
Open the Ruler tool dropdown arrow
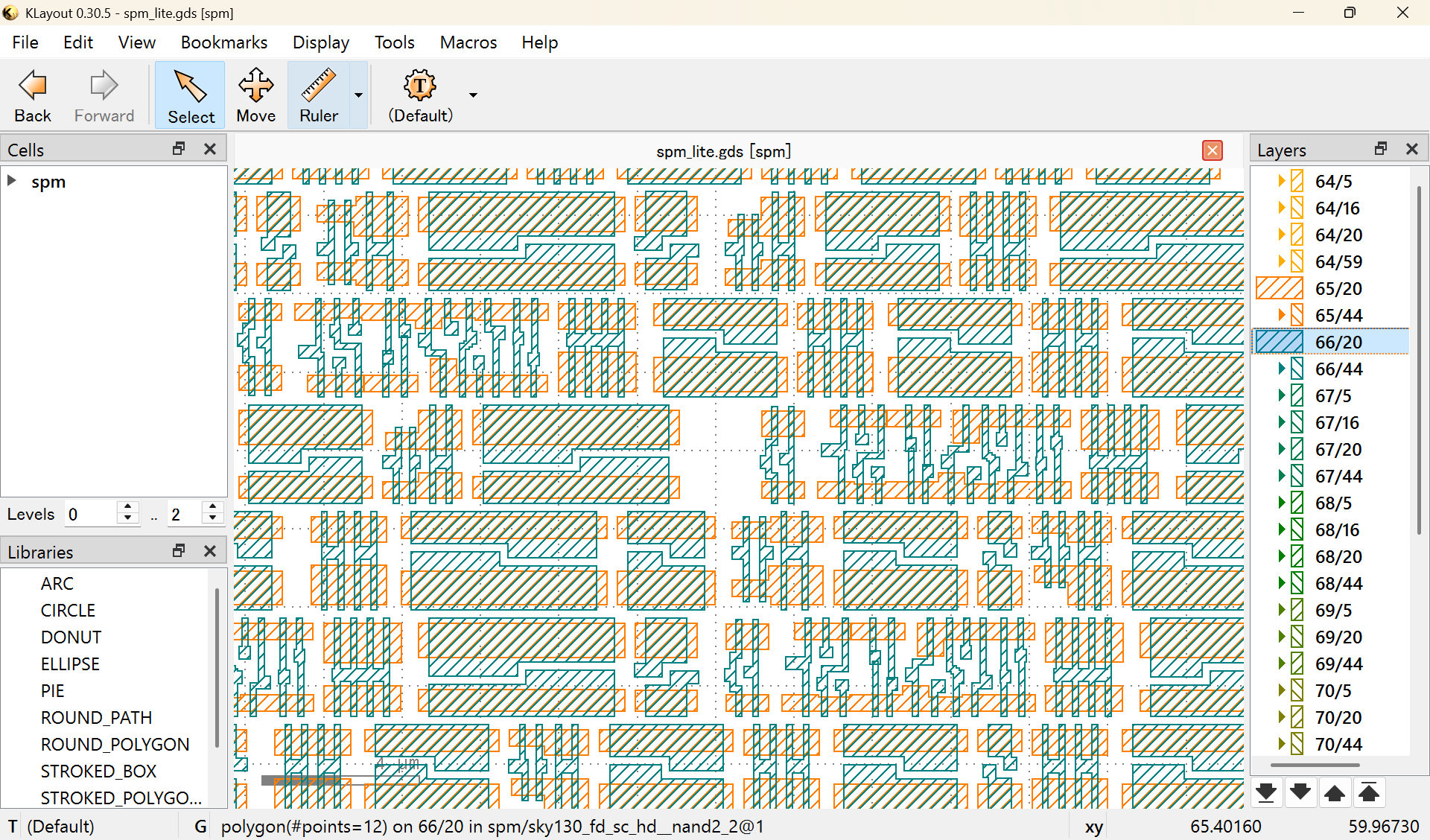coord(358,95)
